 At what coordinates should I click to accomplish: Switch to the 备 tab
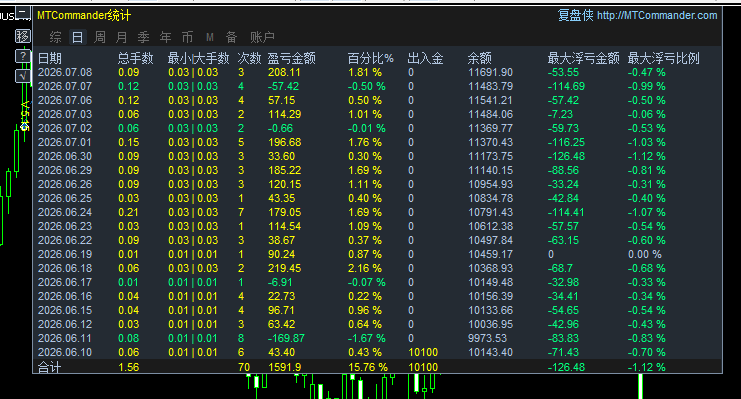click(231, 37)
